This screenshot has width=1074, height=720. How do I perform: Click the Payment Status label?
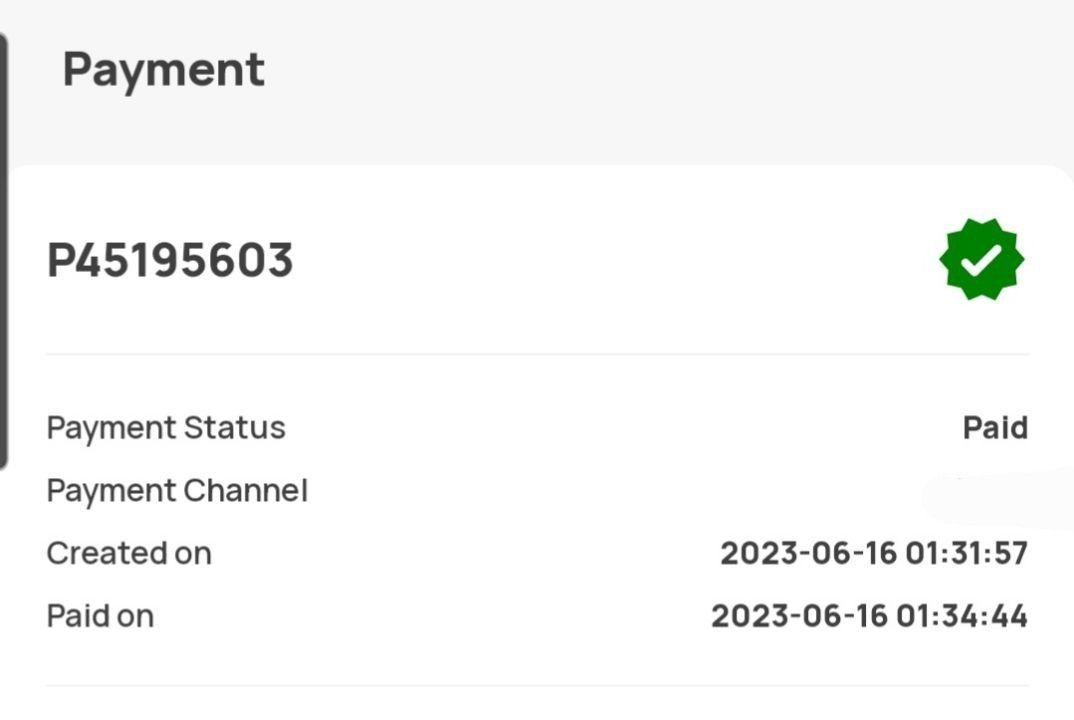(166, 428)
